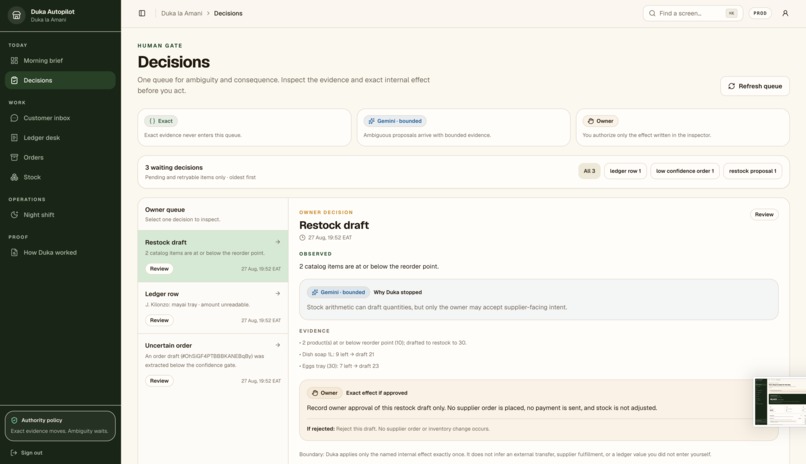Click the Duka Autopilot store logo icon
Screen dimensions: 806x464
click(16, 15)
